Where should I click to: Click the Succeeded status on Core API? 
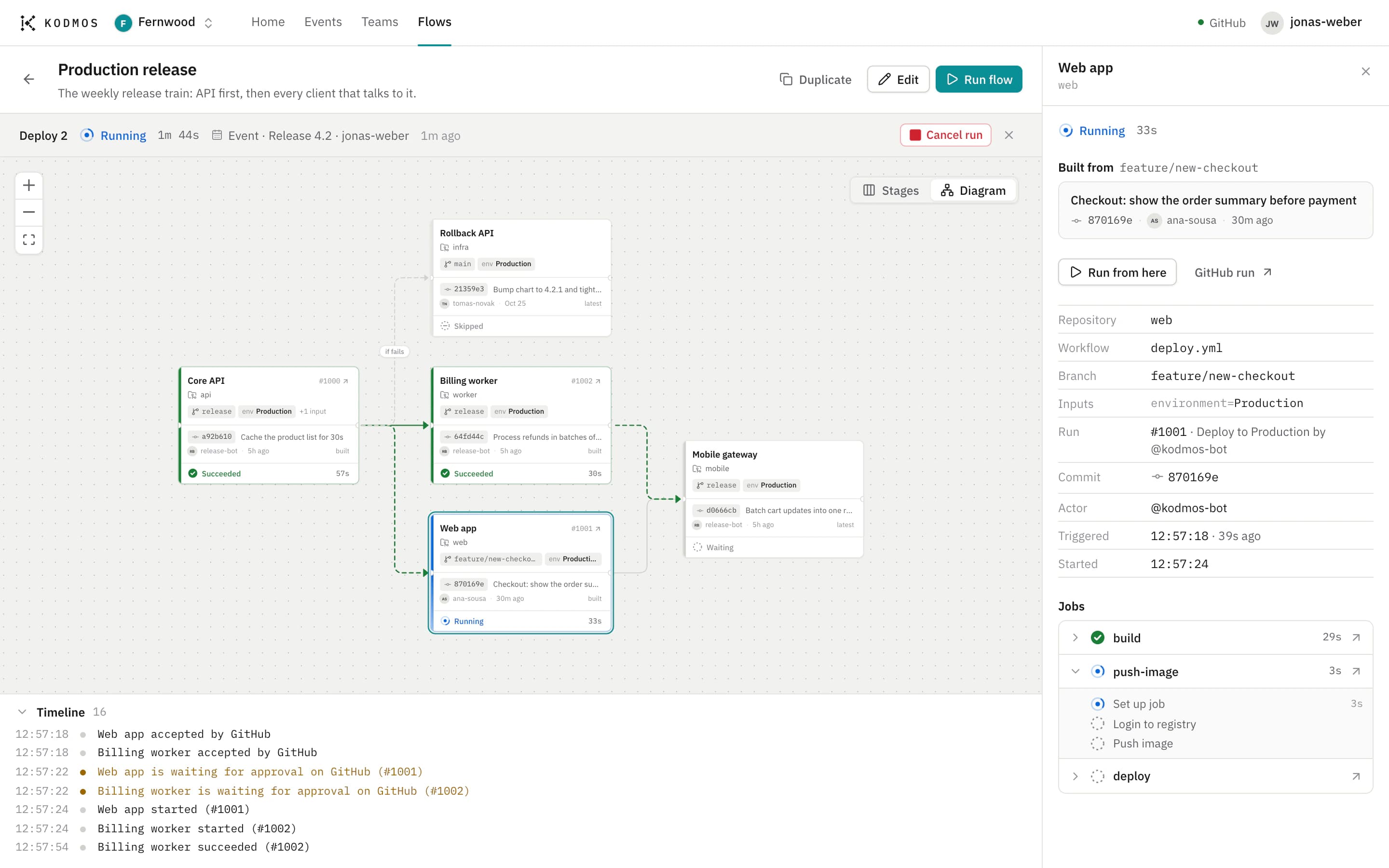click(x=214, y=474)
